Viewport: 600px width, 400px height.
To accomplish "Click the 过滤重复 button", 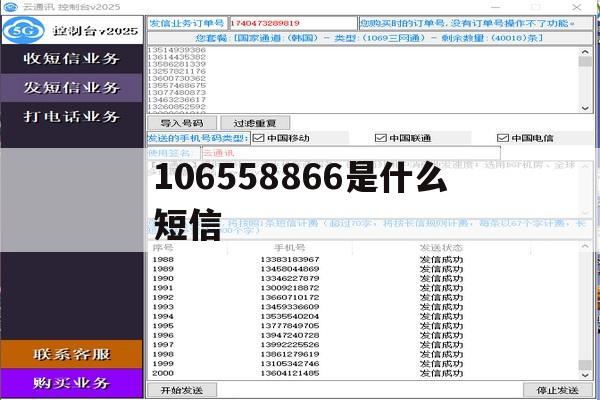I will [255, 123].
